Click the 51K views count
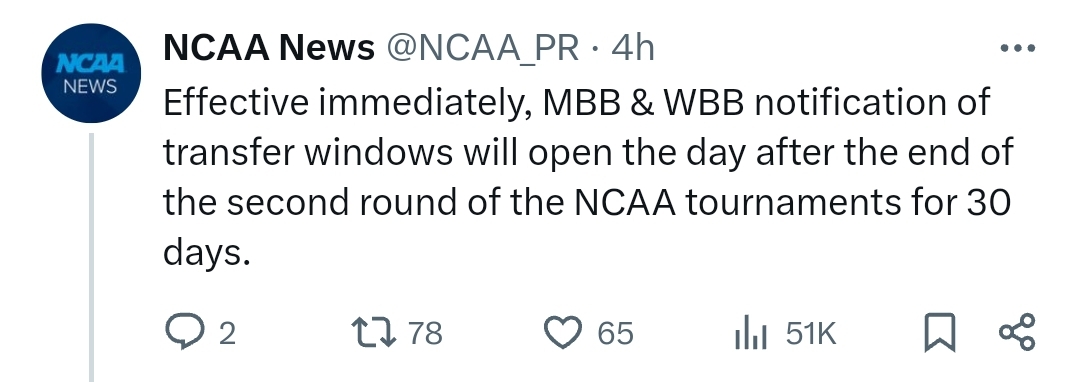 [x=811, y=333]
